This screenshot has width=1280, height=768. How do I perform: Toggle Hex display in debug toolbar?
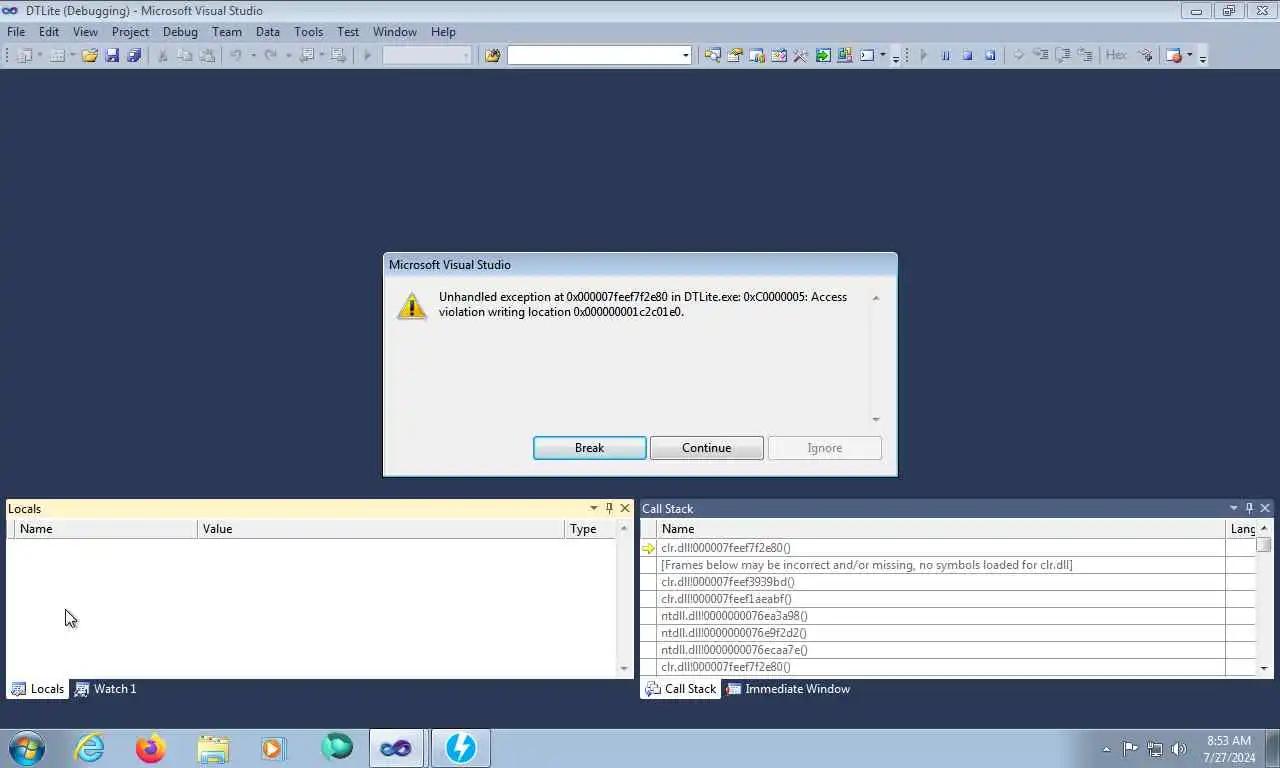click(x=1116, y=55)
